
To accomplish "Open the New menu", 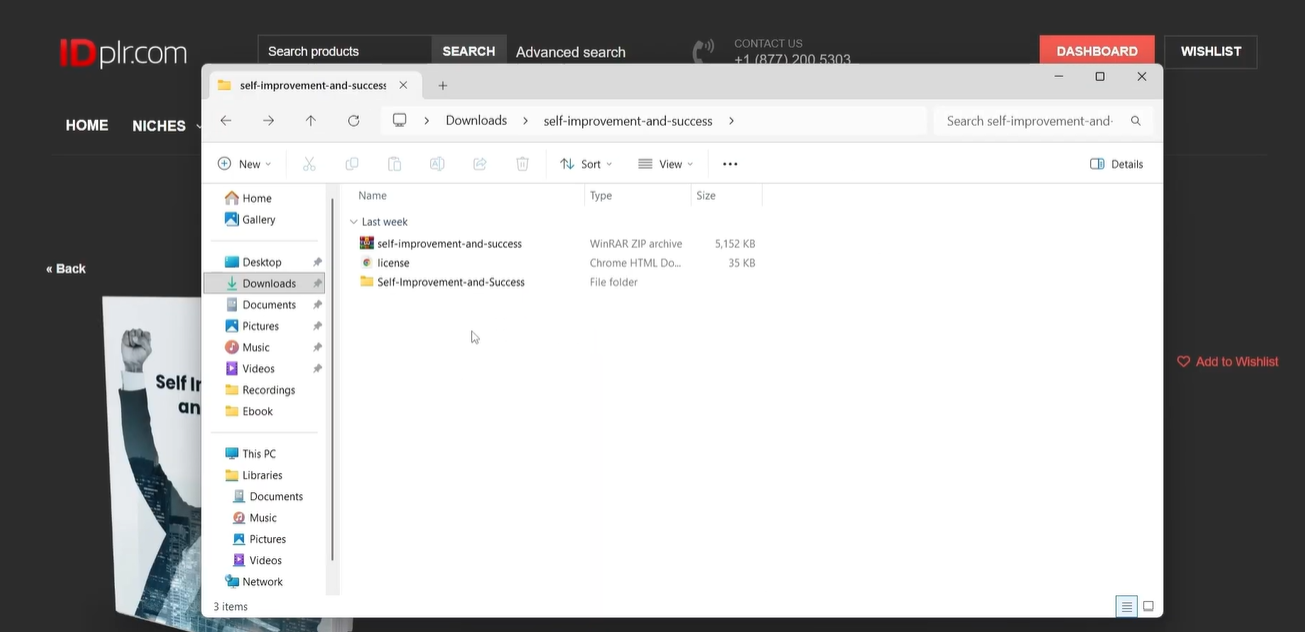I will 243,163.
